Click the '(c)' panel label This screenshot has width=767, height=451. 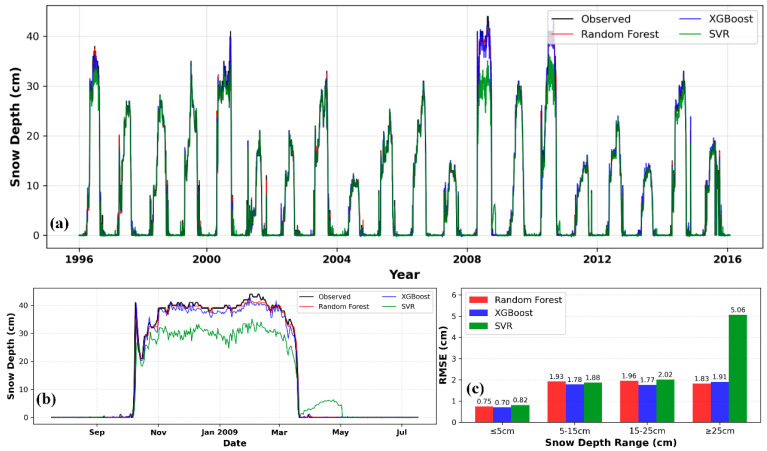point(475,389)
